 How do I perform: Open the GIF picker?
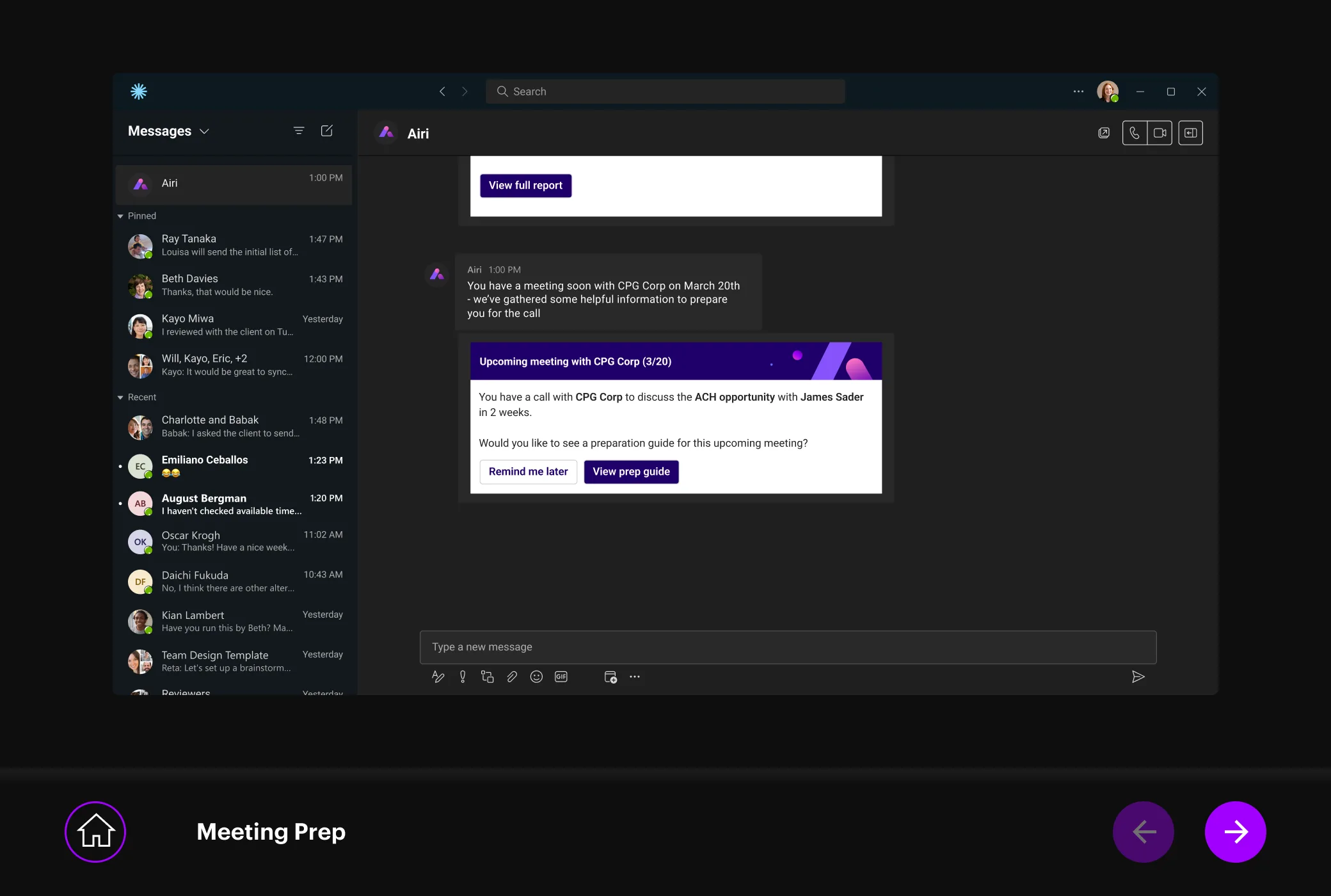coord(561,677)
